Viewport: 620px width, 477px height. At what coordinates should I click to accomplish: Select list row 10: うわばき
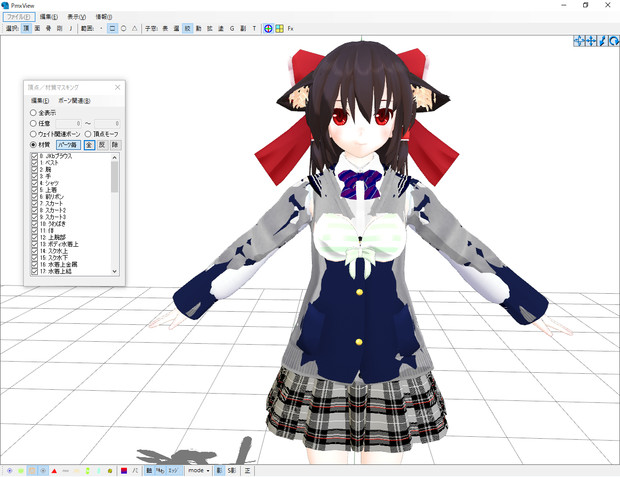click(71, 224)
